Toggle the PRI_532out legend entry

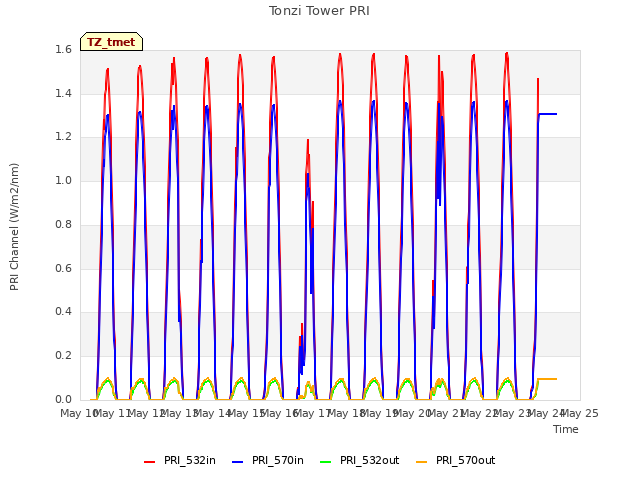(360, 461)
